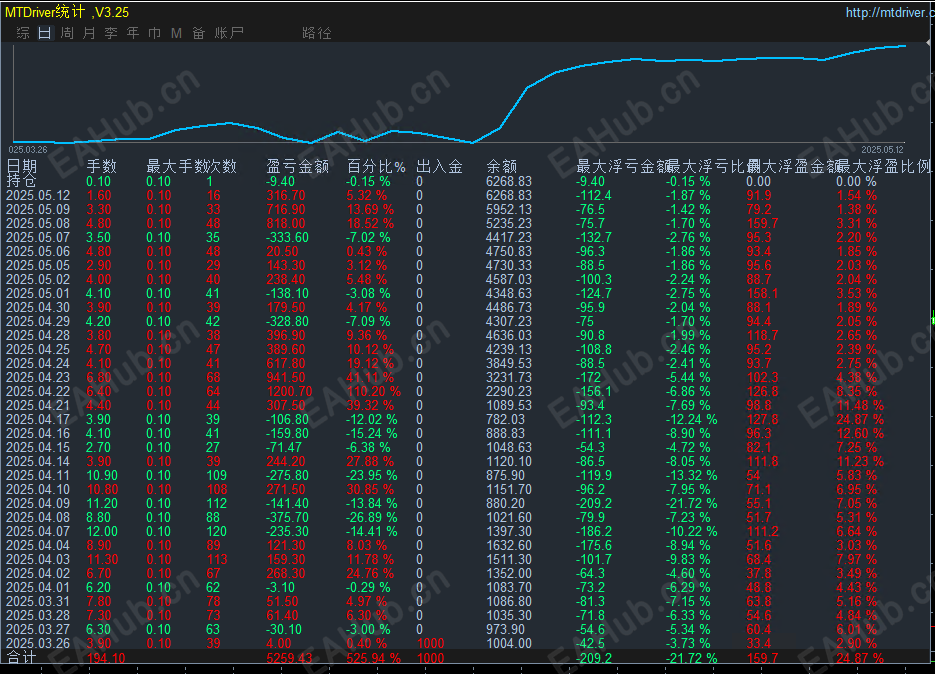
Task: Open the 周 (weekly) statistics tab
Action: [66, 33]
